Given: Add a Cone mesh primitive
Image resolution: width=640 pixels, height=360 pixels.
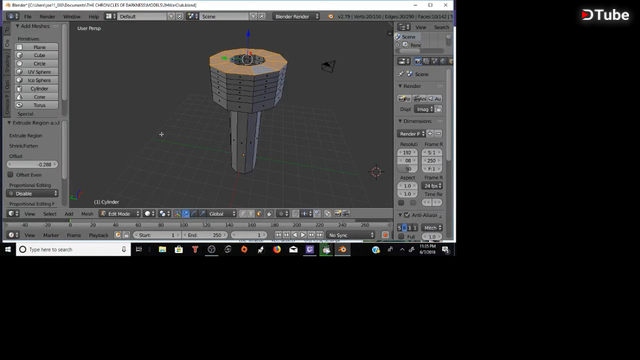Looking at the screenshot, I should pyautogui.click(x=36, y=97).
